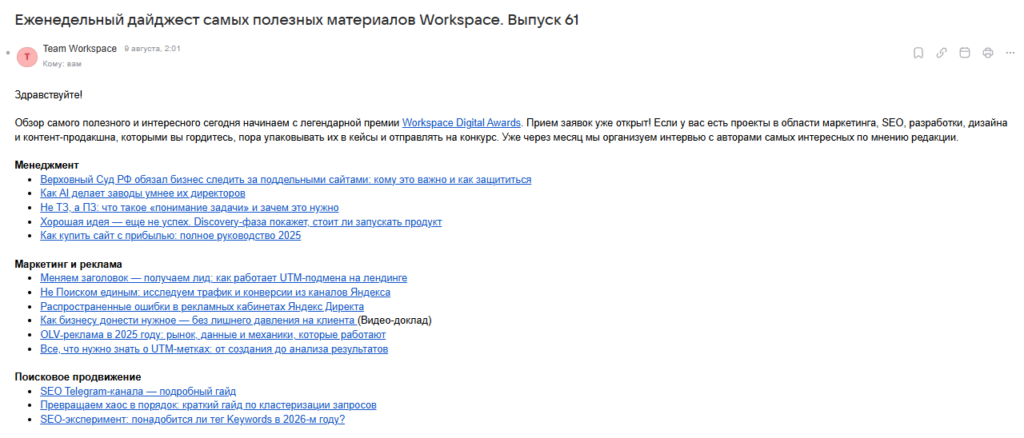
Task: Open the Workspace Digital Awards link
Action: (461, 122)
